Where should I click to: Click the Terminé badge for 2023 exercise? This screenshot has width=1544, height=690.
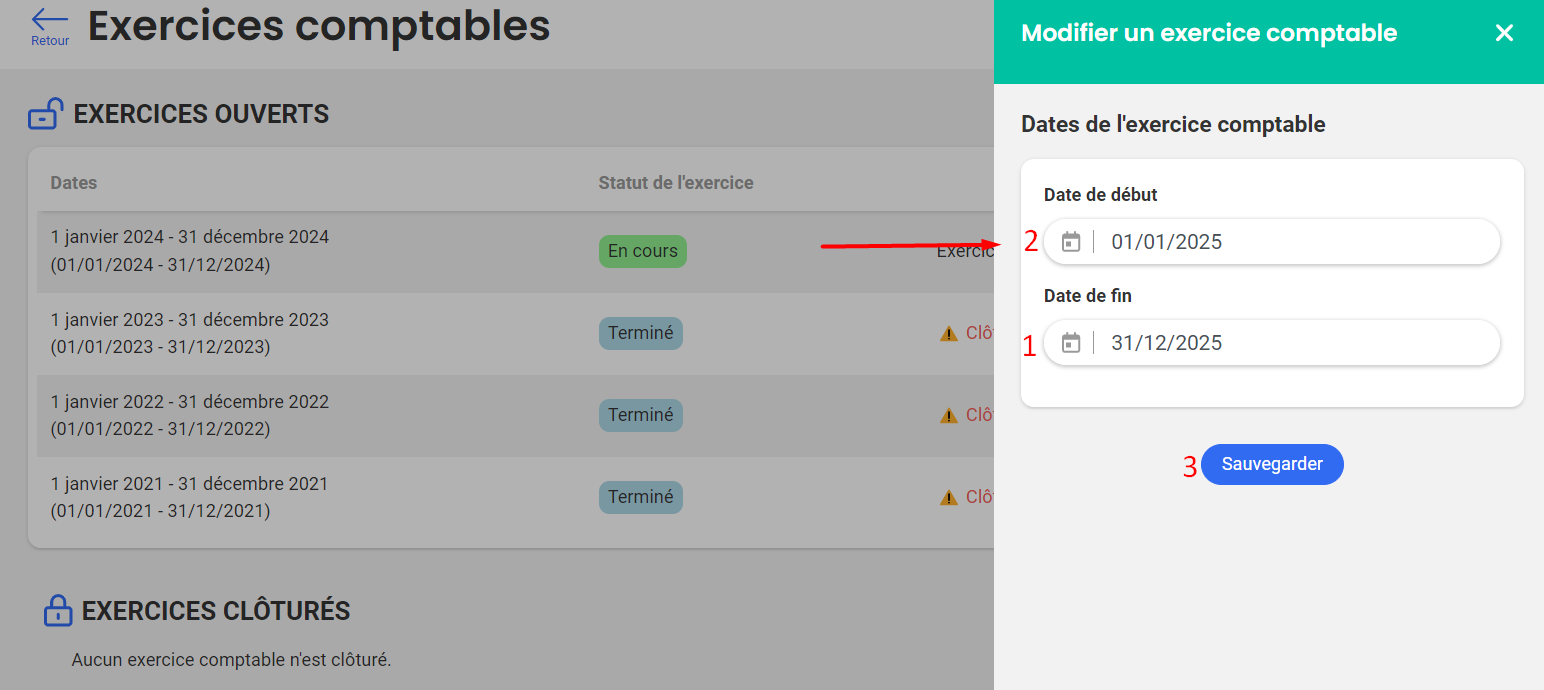(x=640, y=333)
